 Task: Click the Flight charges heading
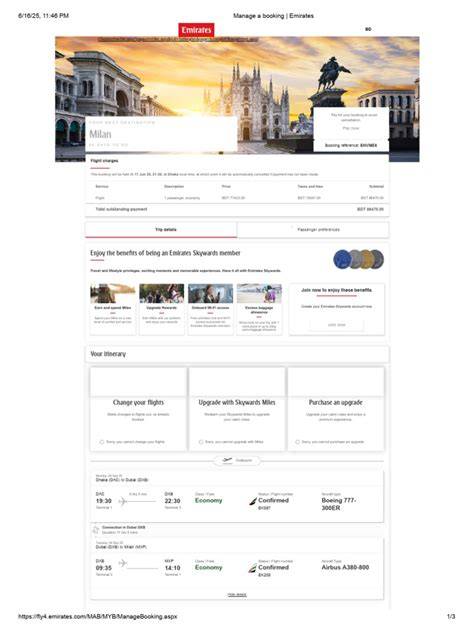tap(104, 161)
